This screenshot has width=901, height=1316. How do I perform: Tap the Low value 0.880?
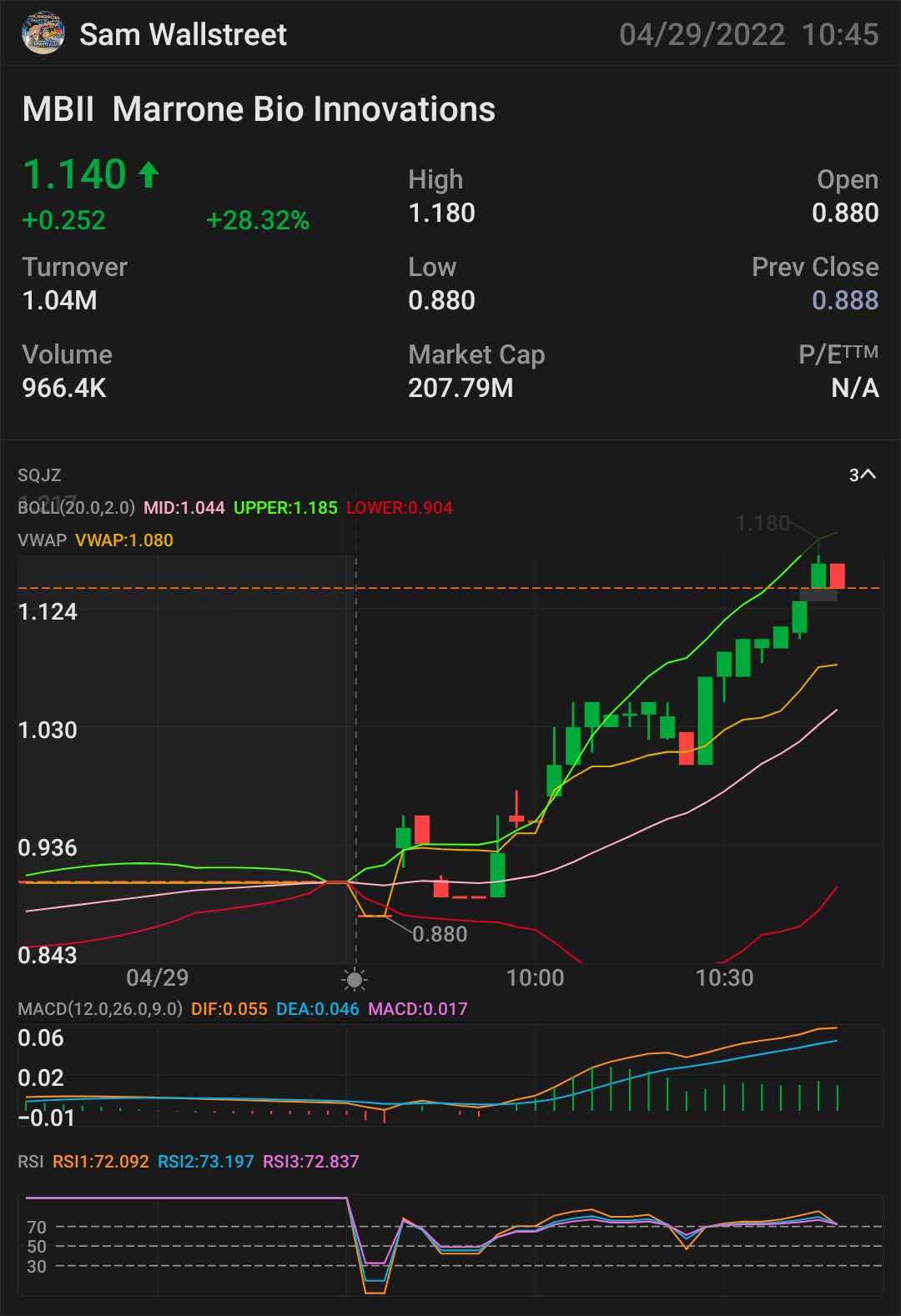pos(441,300)
